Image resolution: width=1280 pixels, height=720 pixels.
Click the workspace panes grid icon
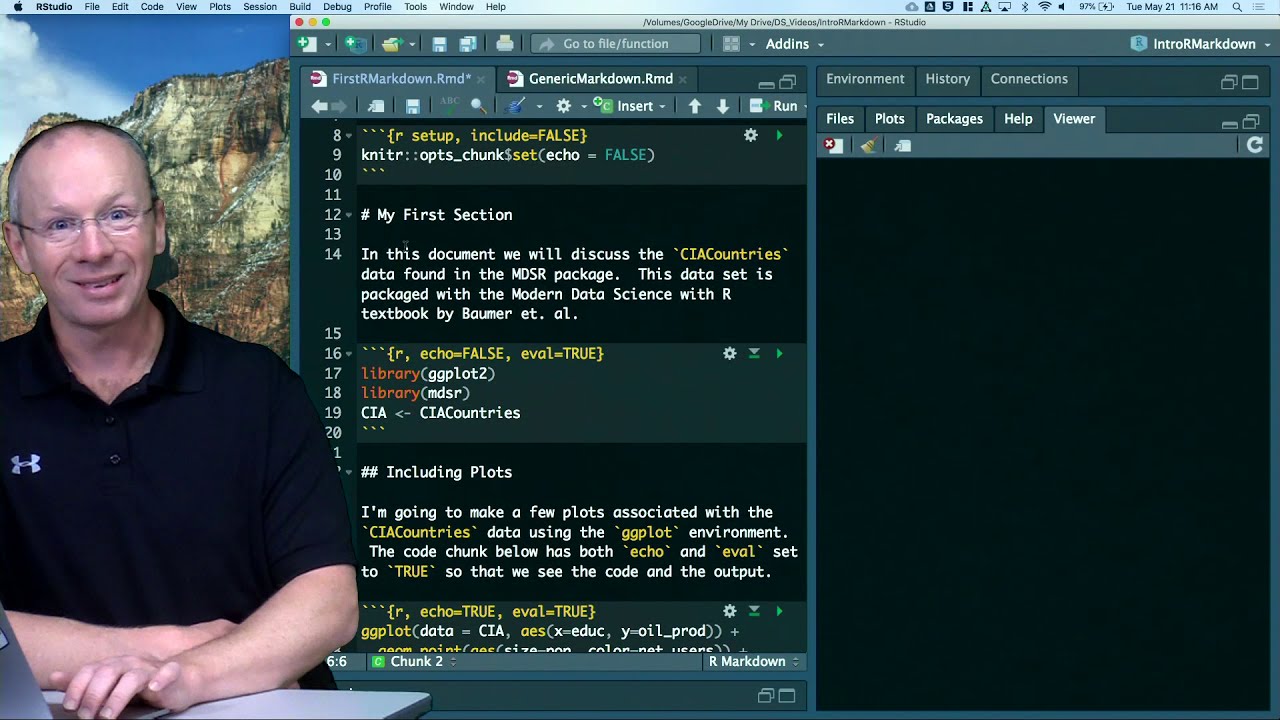pyautogui.click(x=731, y=44)
